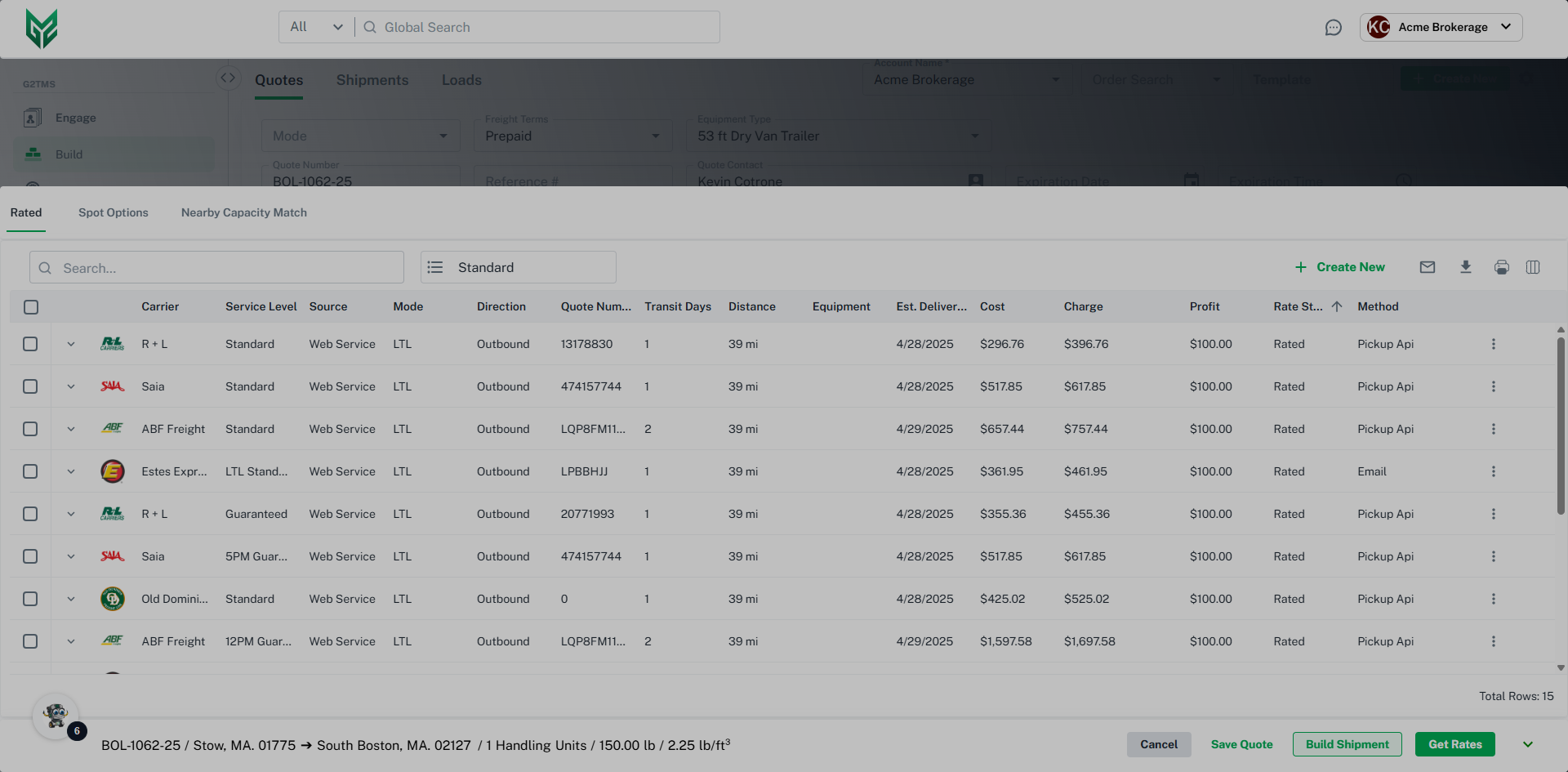The width and height of the screenshot is (1568, 772).
Task: Print the rates table
Action: pyautogui.click(x=1501, y=267)
